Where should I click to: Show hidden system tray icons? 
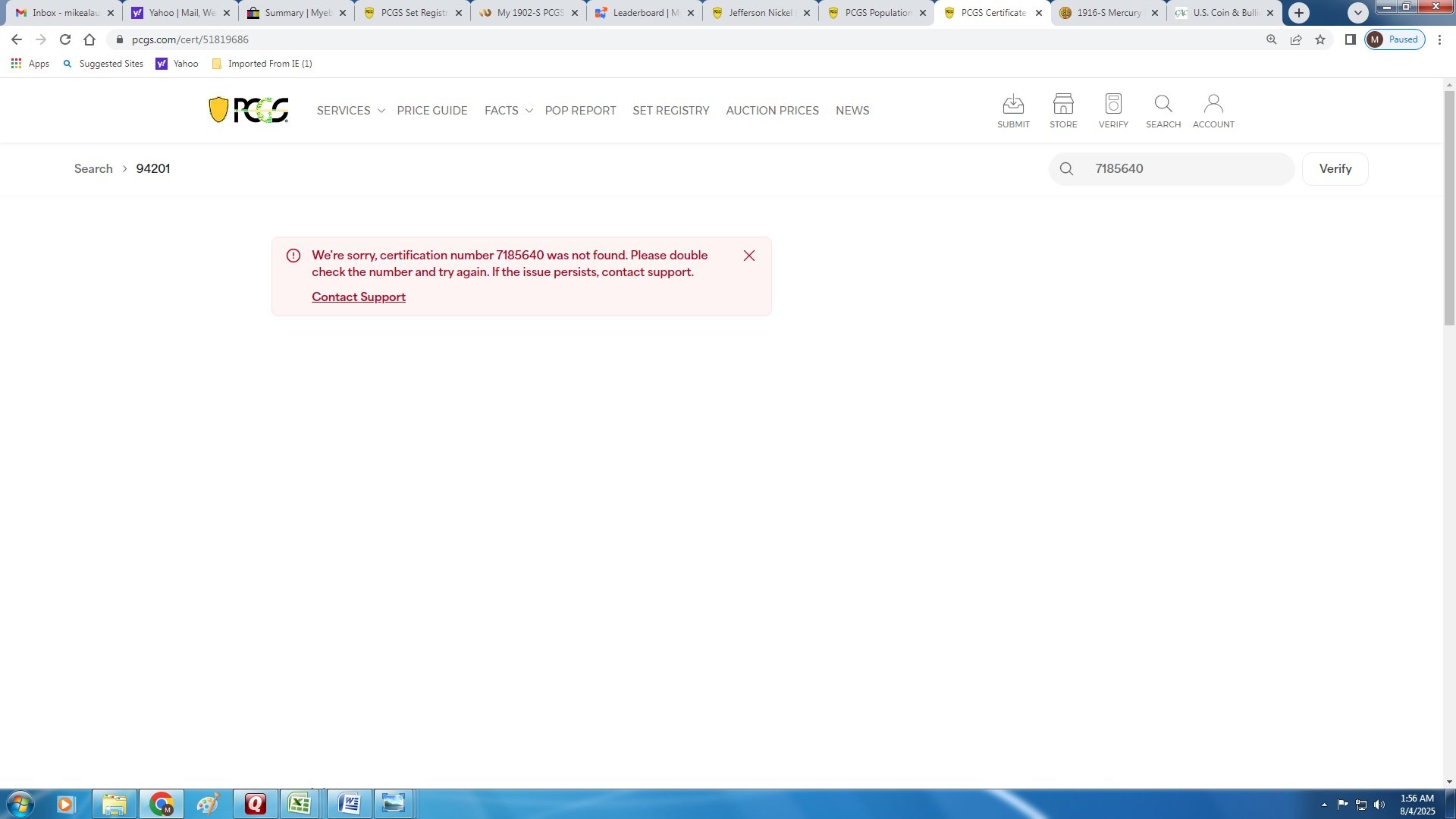click(x=1324, y=805)
